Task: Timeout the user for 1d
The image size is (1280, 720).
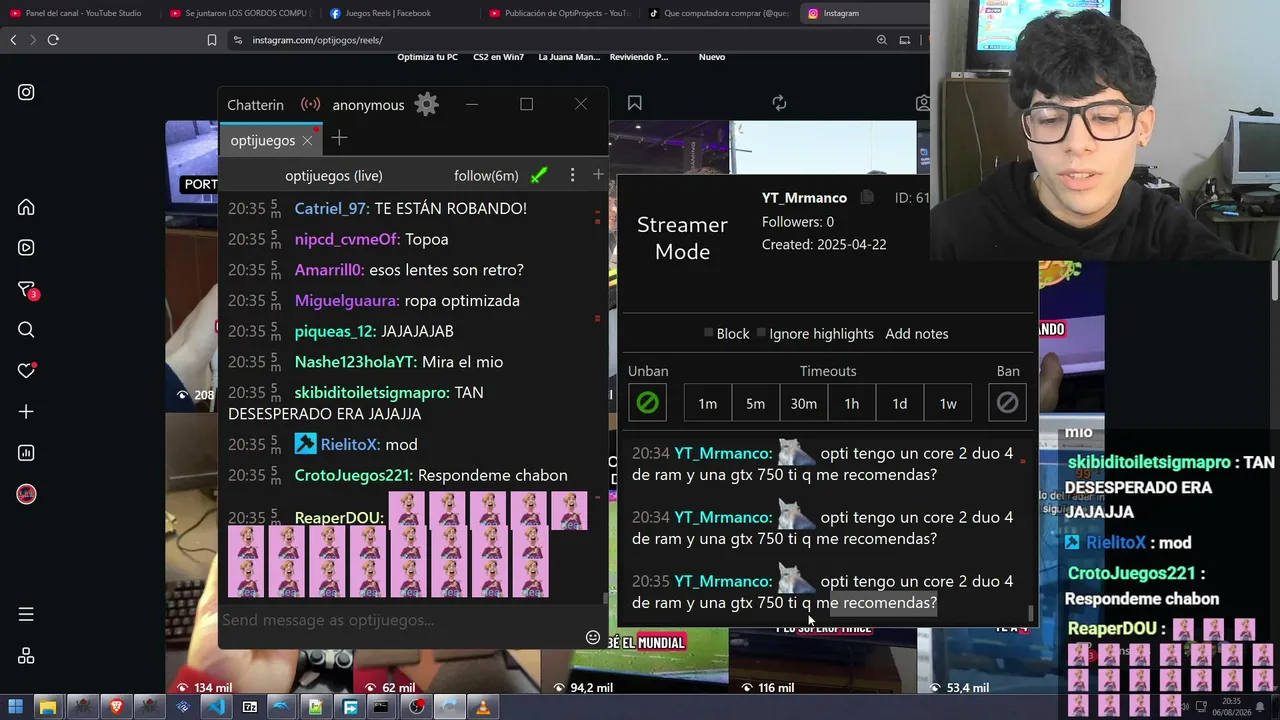Action: coord(900,403)
